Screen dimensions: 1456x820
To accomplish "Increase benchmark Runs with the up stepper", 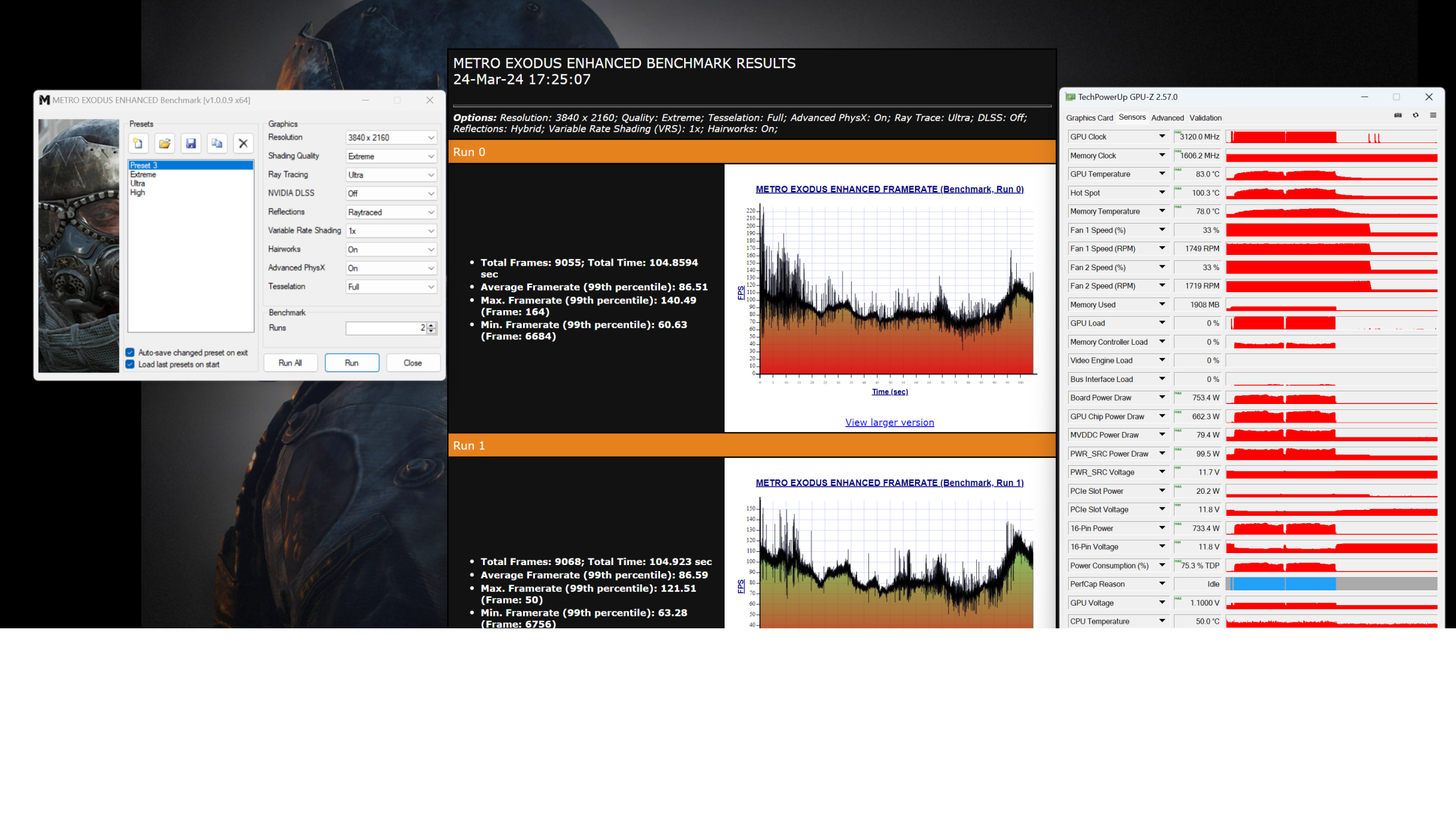I will pyautogui.click(x=431, y=325).
